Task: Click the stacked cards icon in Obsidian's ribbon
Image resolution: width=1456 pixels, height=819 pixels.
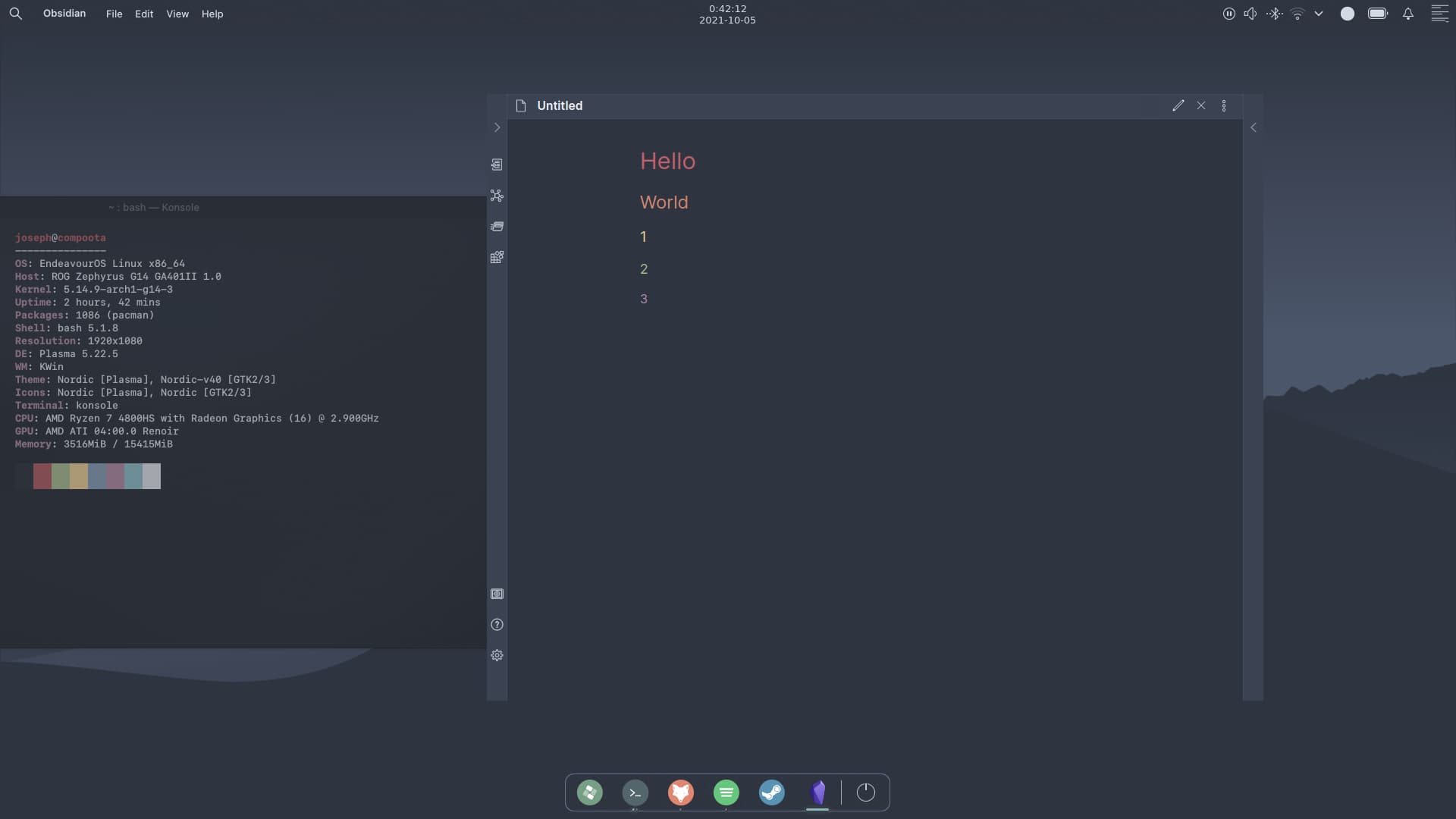Action: pyautogui.click(x=497, y=227)
